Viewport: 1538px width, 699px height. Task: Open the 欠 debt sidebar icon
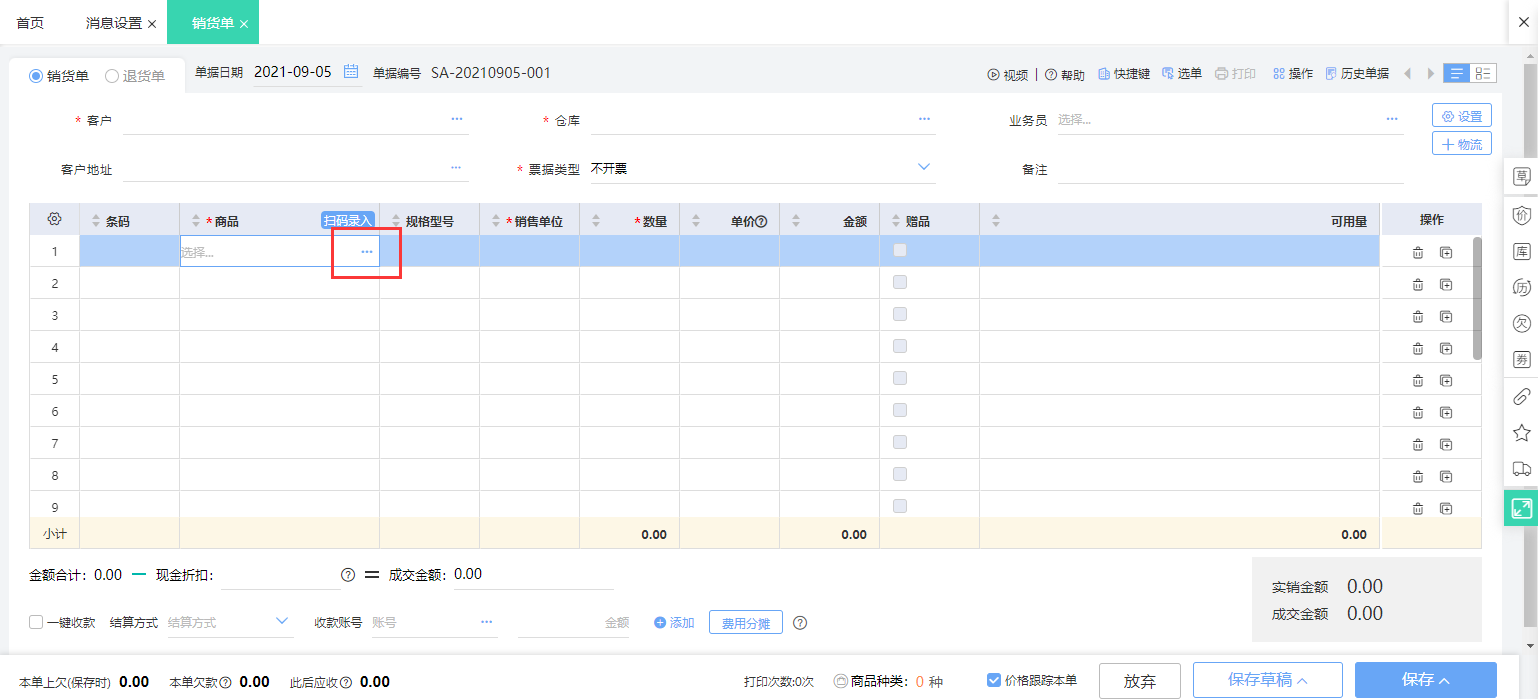1522,324
